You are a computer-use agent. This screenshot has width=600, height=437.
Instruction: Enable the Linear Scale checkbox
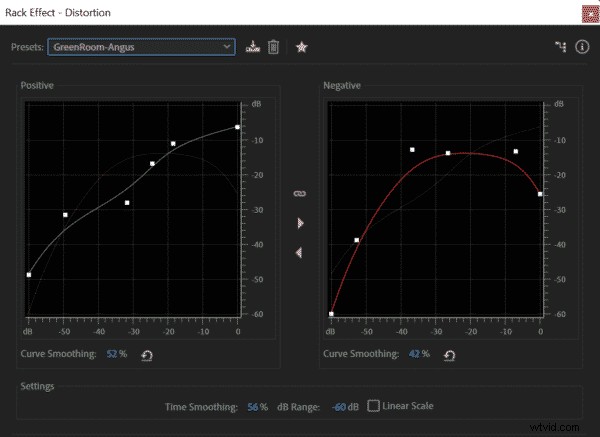click(x=374, y=406)
